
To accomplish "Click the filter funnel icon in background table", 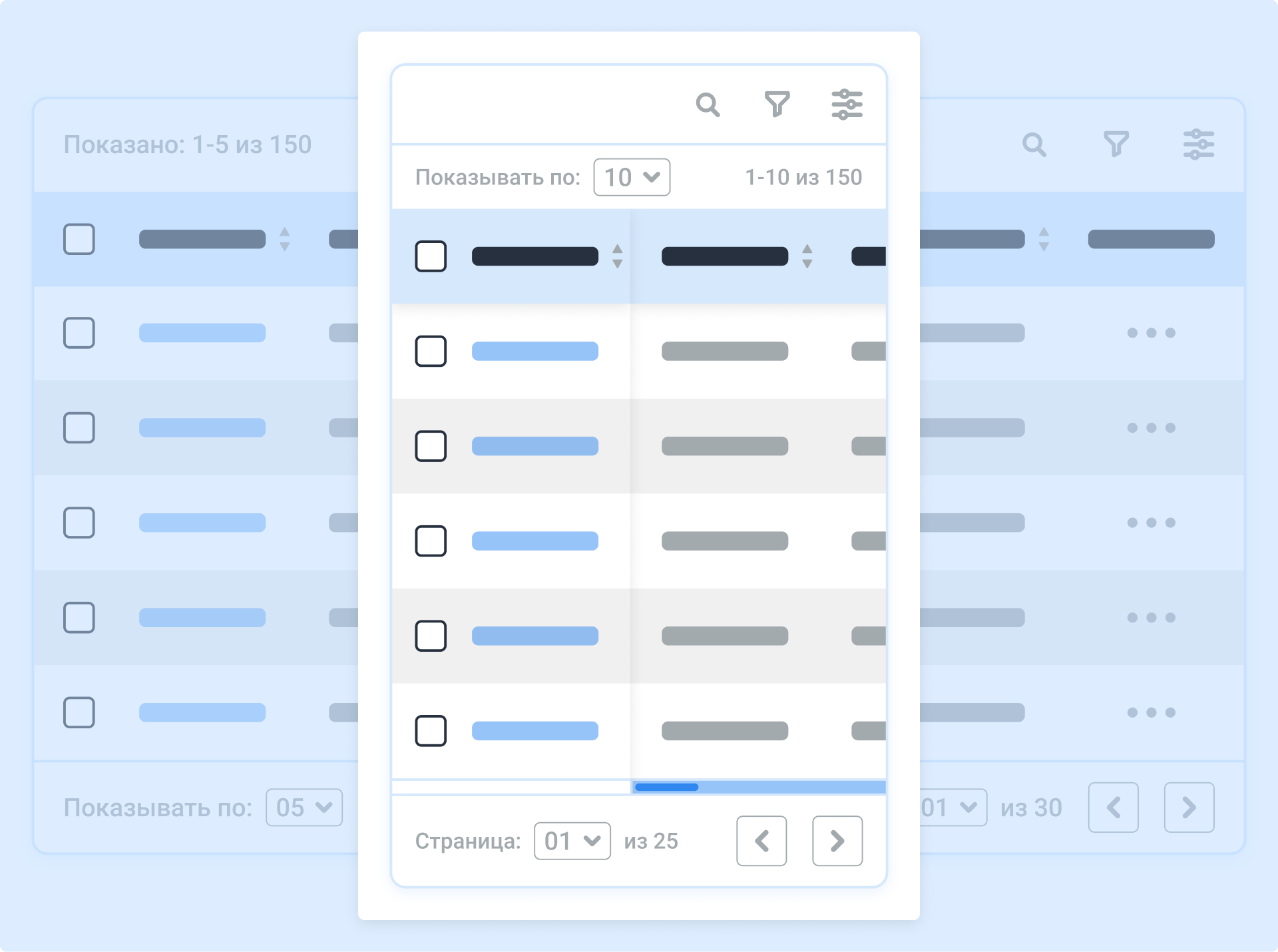I will click(x=1117, y=143).
